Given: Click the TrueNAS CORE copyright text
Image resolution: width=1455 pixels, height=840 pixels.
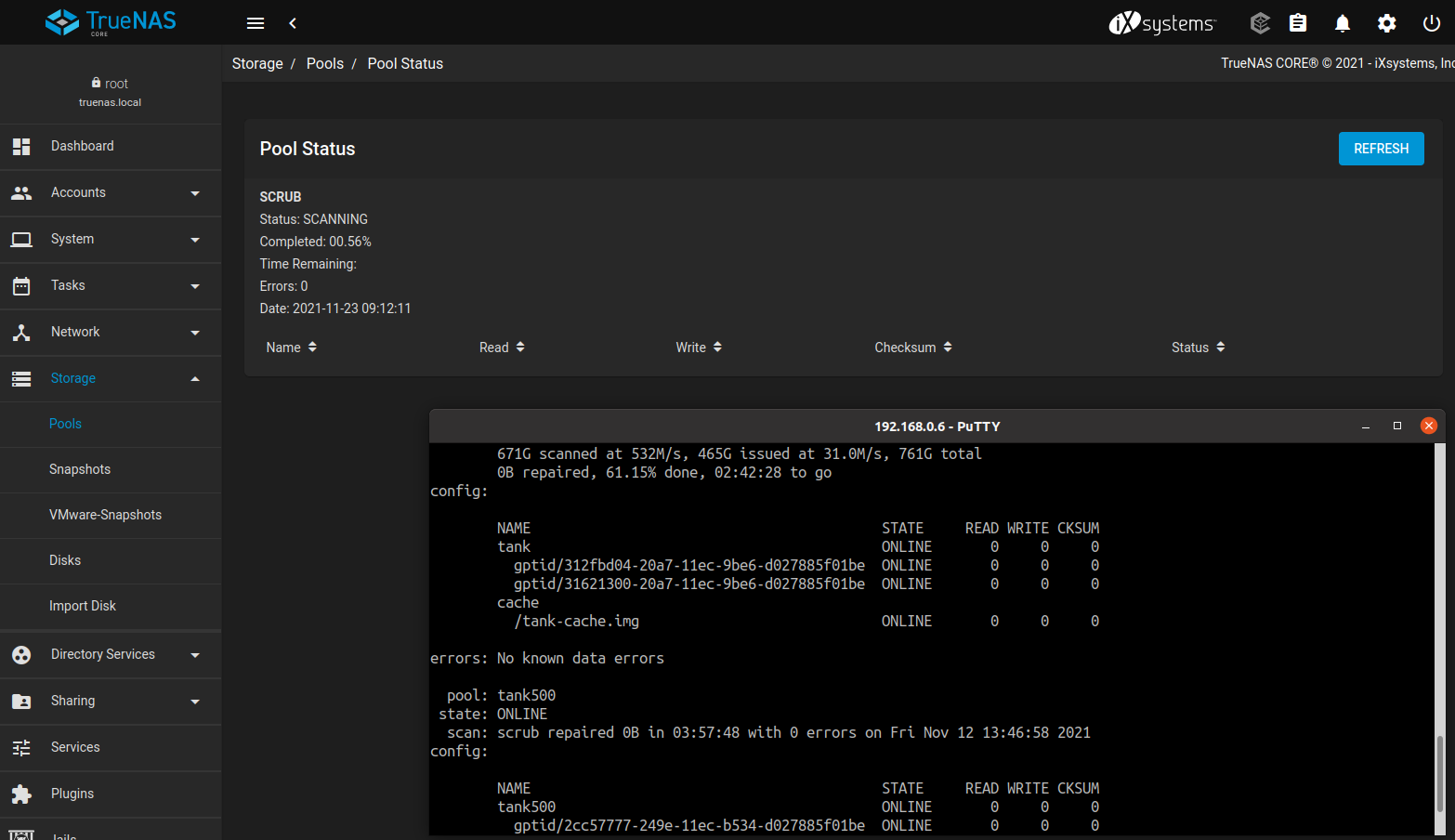Looking at the screenshot, I should (1338, 64).
